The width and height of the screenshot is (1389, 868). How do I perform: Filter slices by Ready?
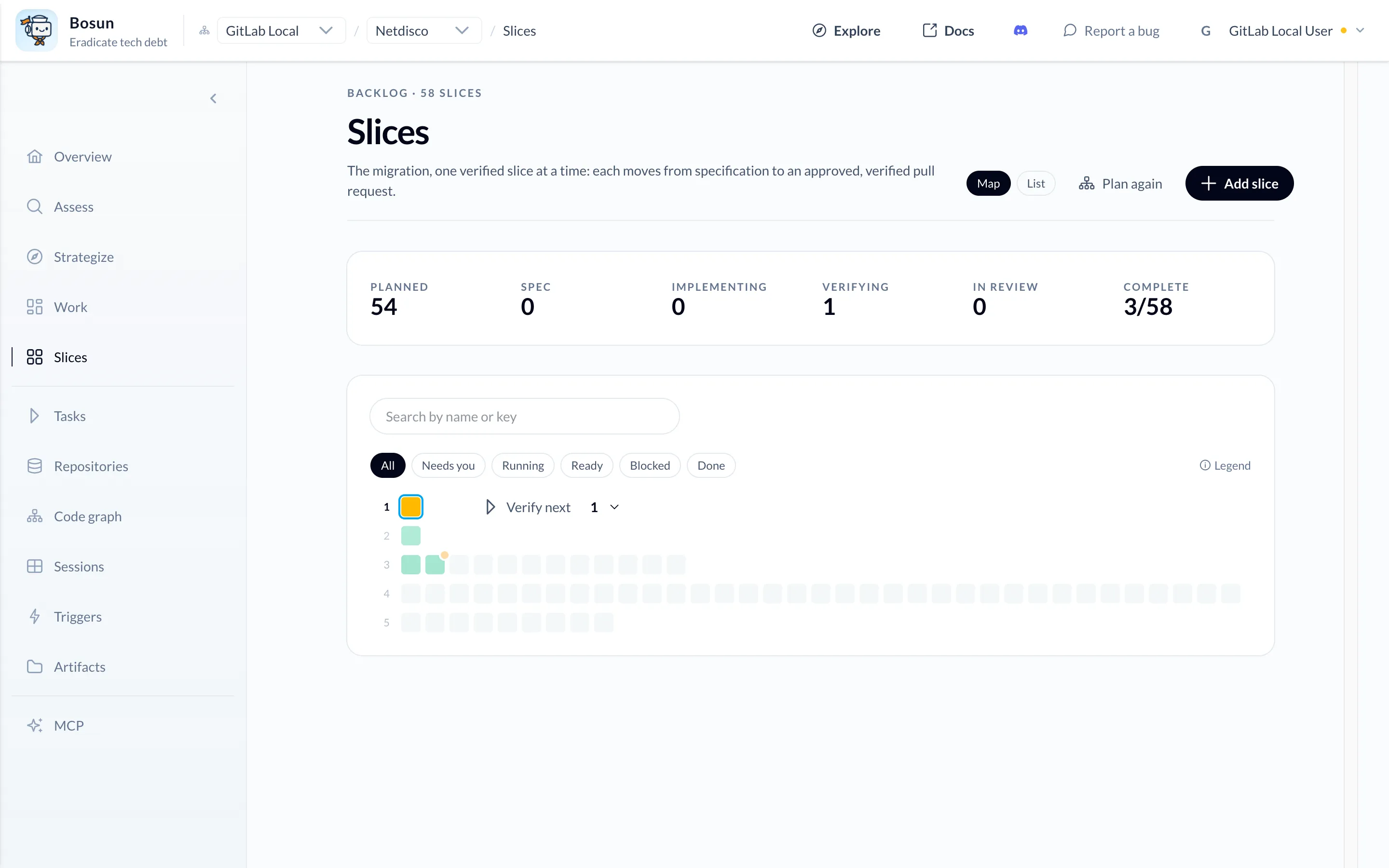click(x=586, y=465)
